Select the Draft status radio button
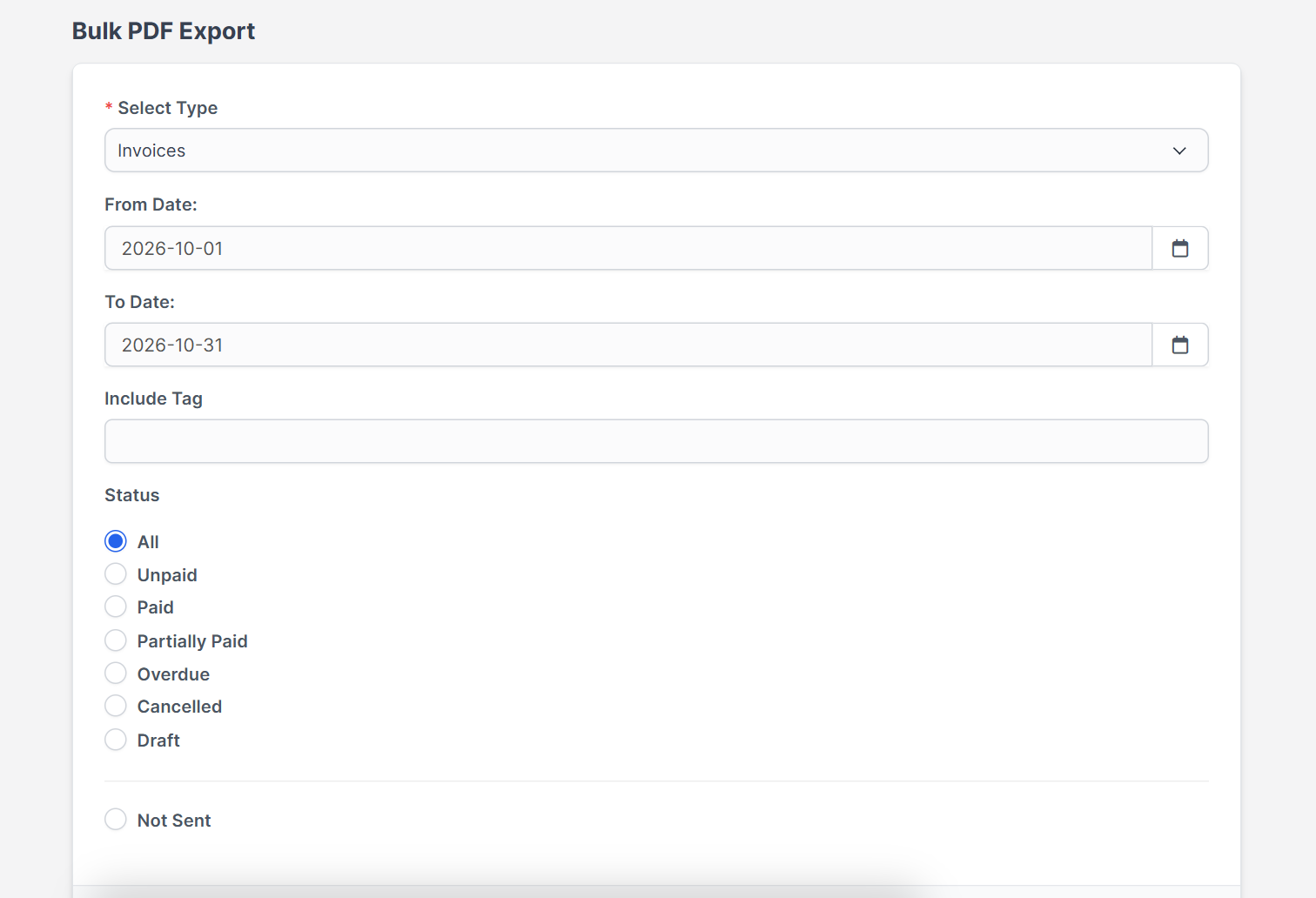 coord(116,740)
